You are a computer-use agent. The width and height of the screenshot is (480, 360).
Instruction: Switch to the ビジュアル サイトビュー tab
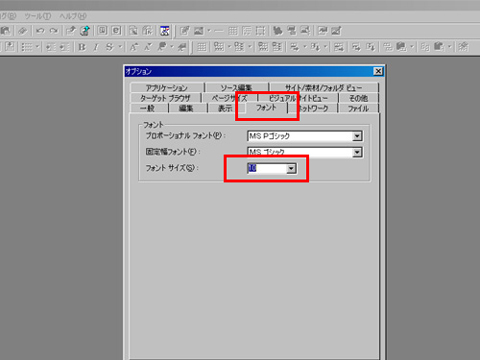pyautogui.click(x=298, y=98)
